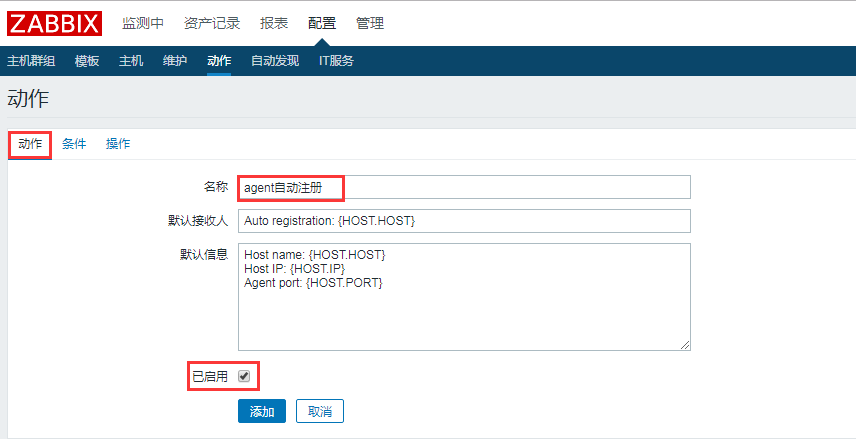
Task: Go to IT服务 submenu
Action: click(336, 61)
